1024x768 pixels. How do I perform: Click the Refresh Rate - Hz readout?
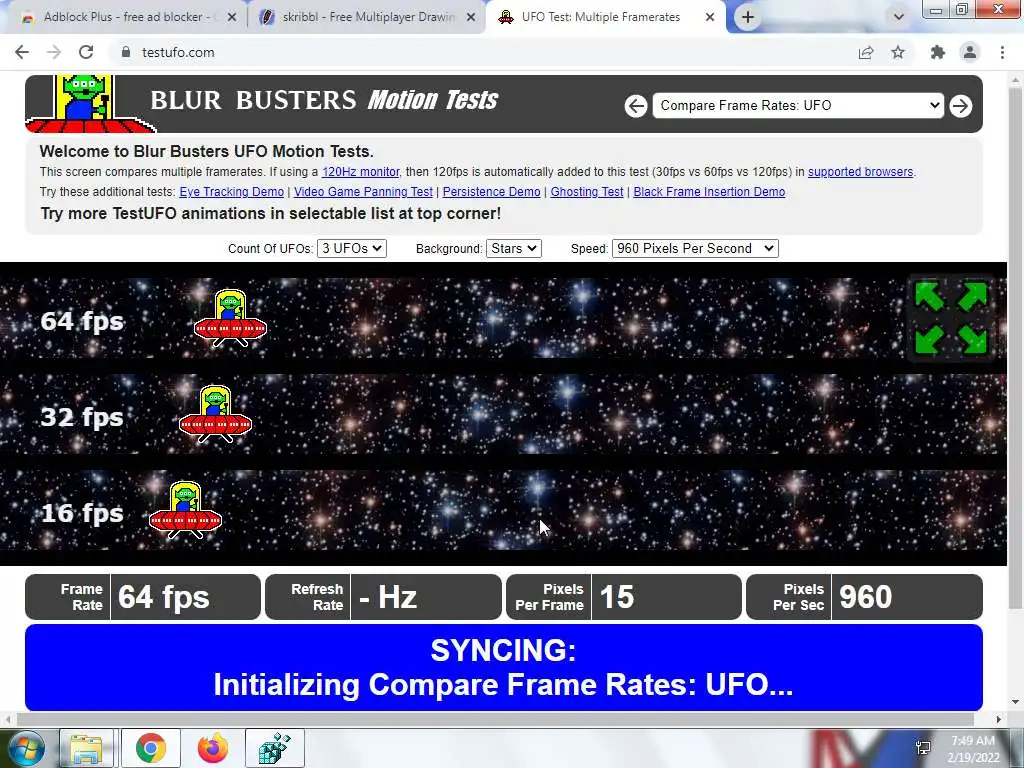[x=383, y=597]
